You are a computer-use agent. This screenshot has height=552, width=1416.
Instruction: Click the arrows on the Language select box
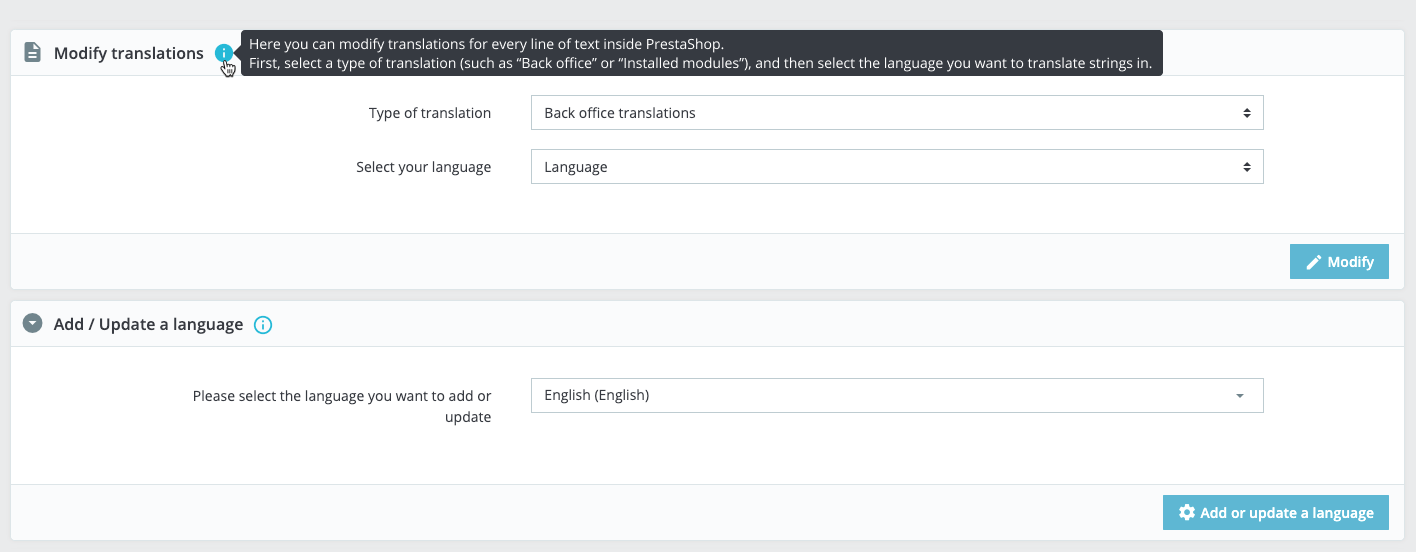pyautogui.click(x=1247, y=167)
